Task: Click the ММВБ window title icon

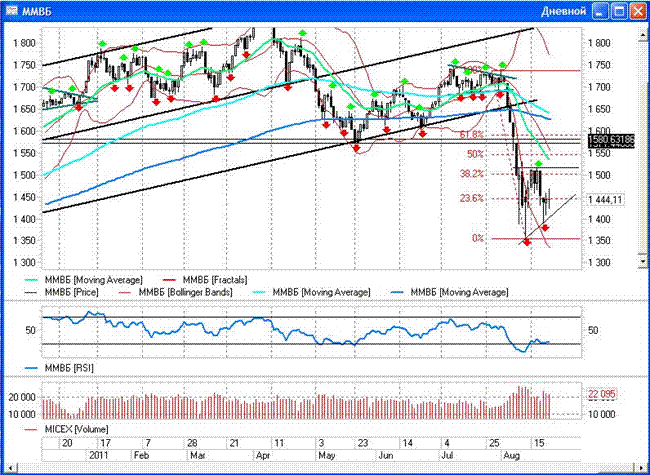Action: click(x=13, y=11)
